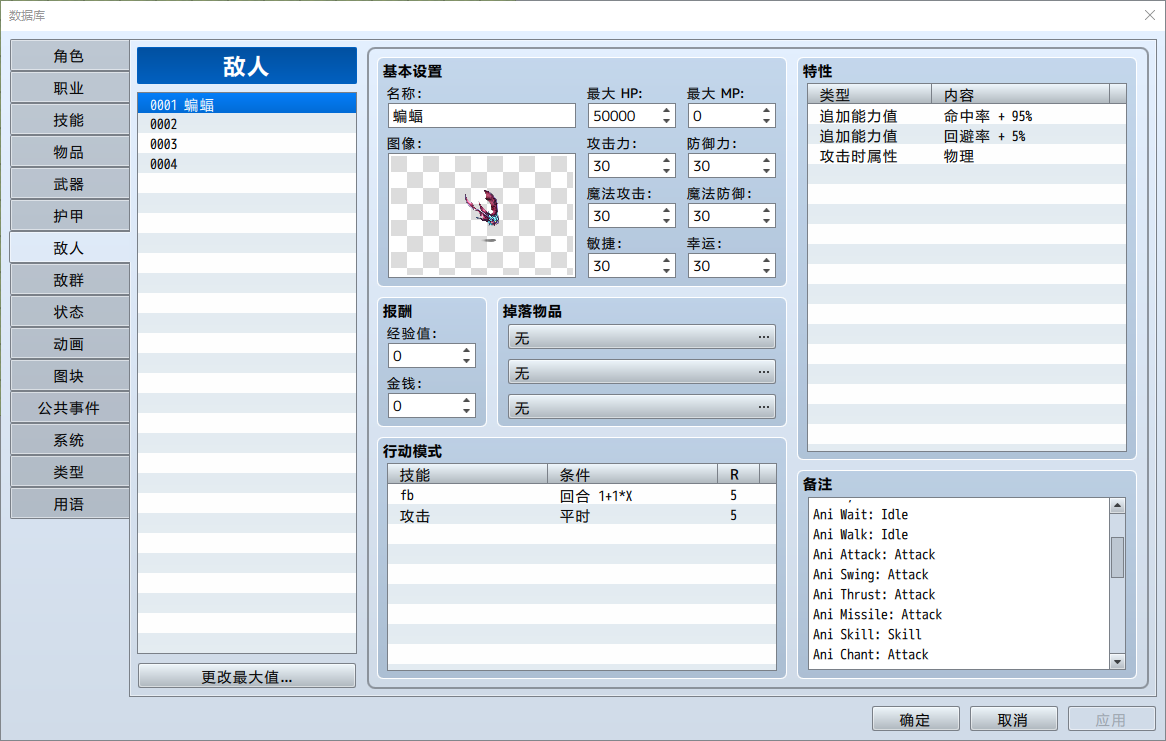This screenshot has width=1166, height=741.
Task: Select the 攻击时属性 物理 trait row
Action: pyautogui.click(x=967, y=156)
